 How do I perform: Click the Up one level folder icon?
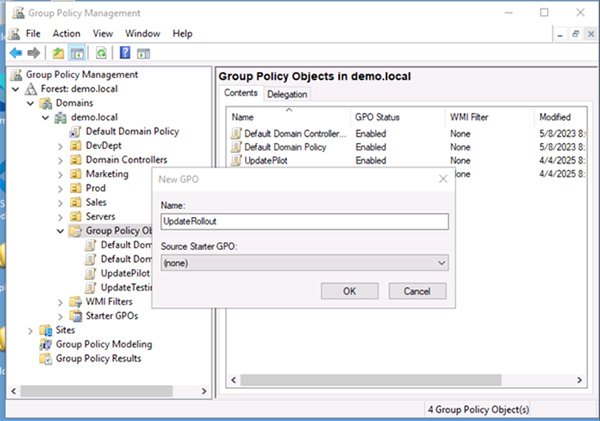click(59, 53)
